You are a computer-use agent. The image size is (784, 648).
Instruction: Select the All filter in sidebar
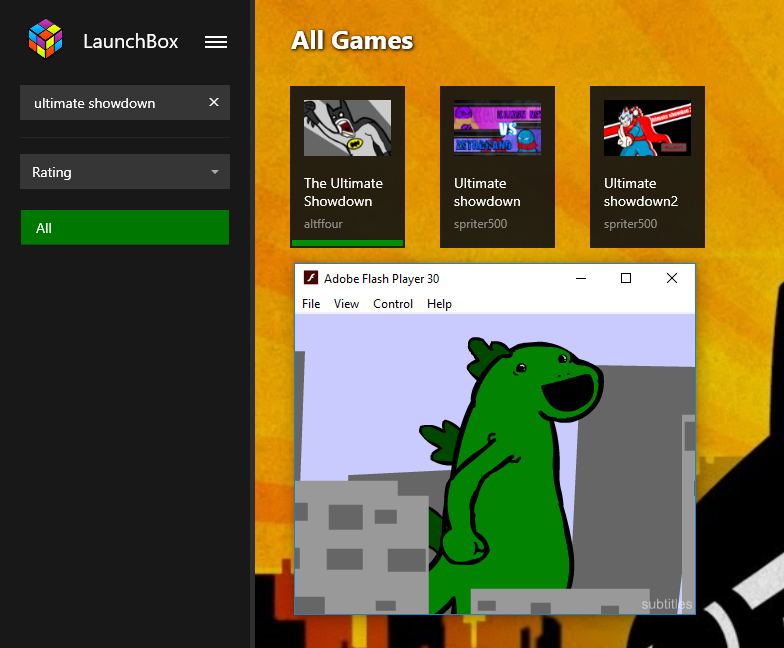pyautogui.click(x=124, y=228)
